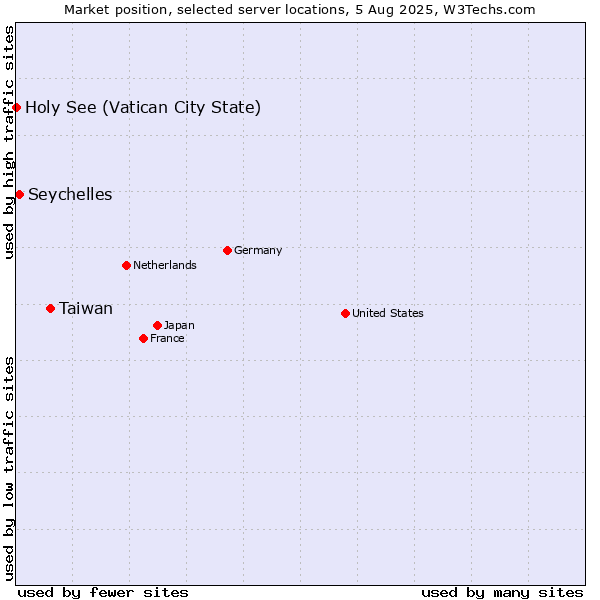Click 'used by high traffic sites' axis label

[x=9, y=142]
